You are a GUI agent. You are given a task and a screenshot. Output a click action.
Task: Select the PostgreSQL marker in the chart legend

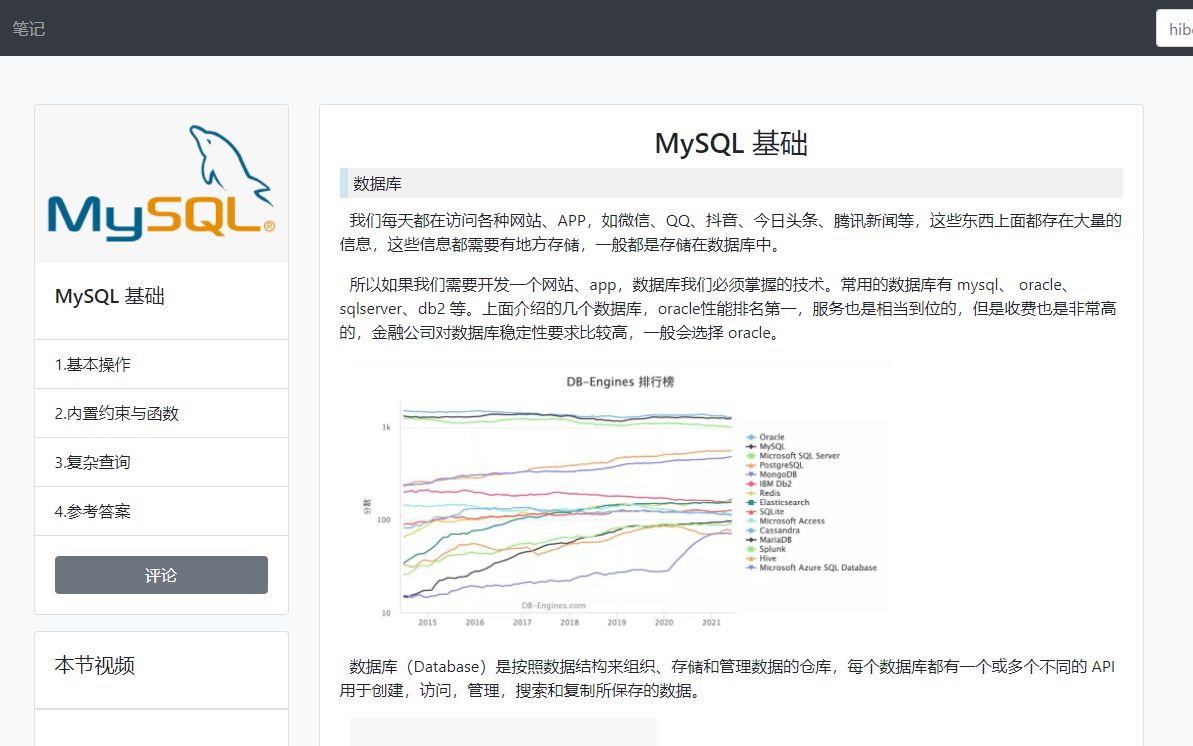(750, 465)
